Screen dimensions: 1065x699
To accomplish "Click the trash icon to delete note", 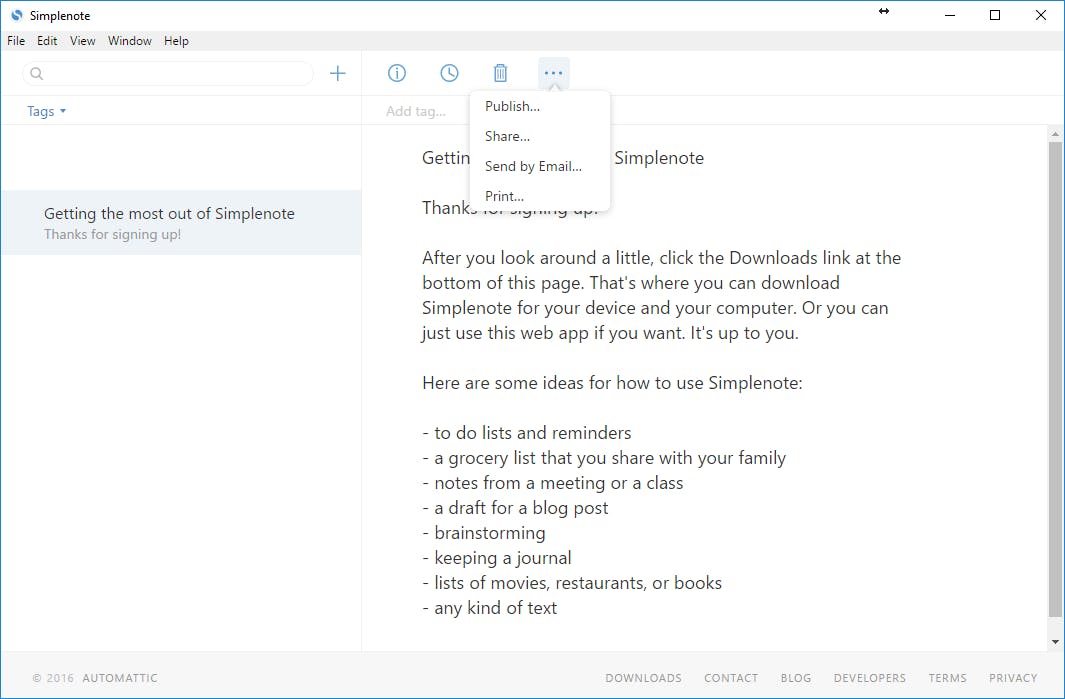I will click(x=501, y=73).
